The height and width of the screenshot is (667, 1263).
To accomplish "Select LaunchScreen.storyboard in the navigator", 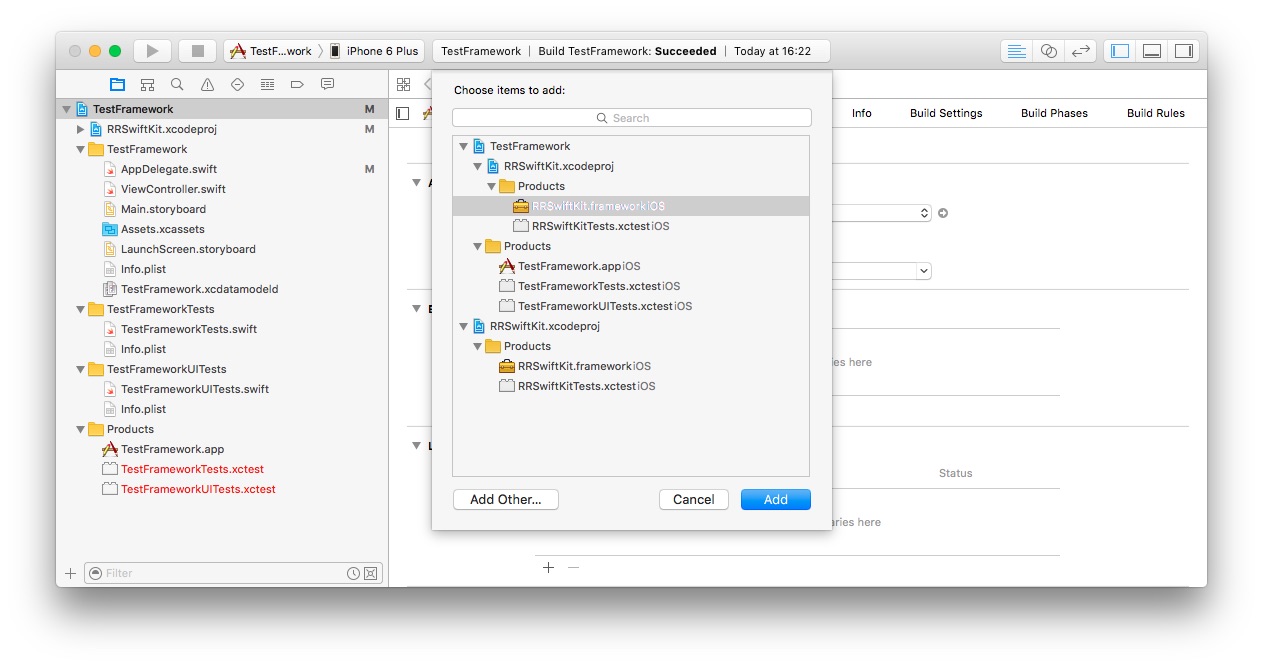I will tap(188, 249).
